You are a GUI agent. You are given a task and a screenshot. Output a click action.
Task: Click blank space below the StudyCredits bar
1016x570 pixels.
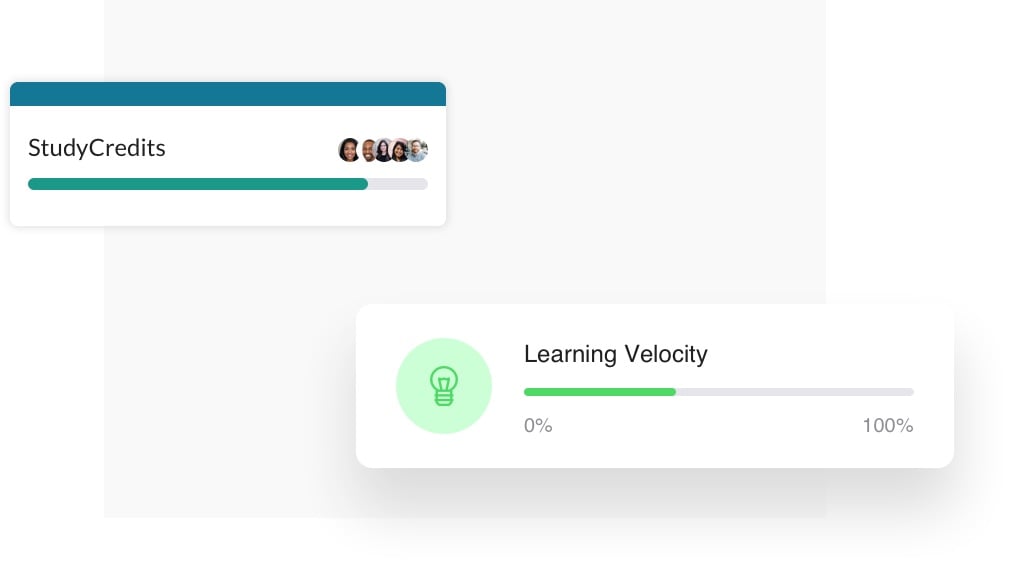[x=228, y=208]
